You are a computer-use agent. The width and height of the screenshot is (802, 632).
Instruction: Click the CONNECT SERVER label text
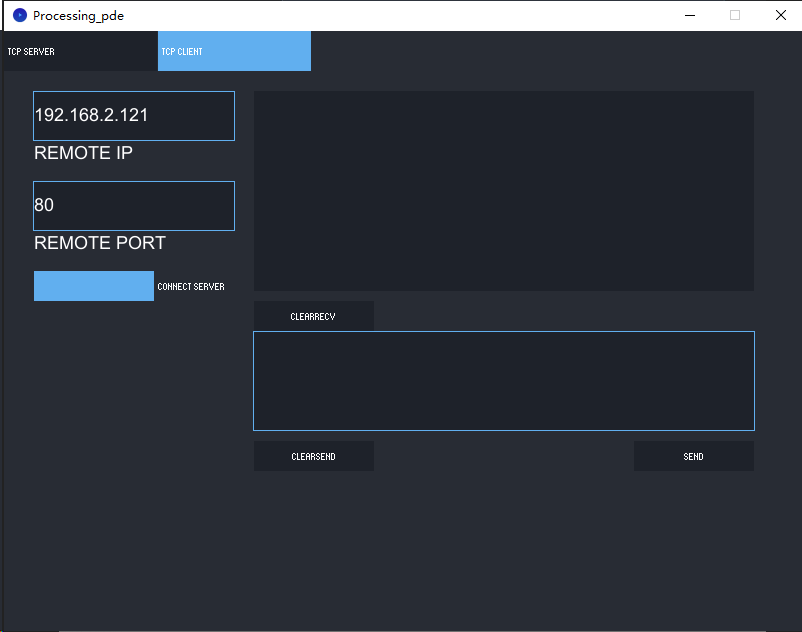(x=191, y=287)
